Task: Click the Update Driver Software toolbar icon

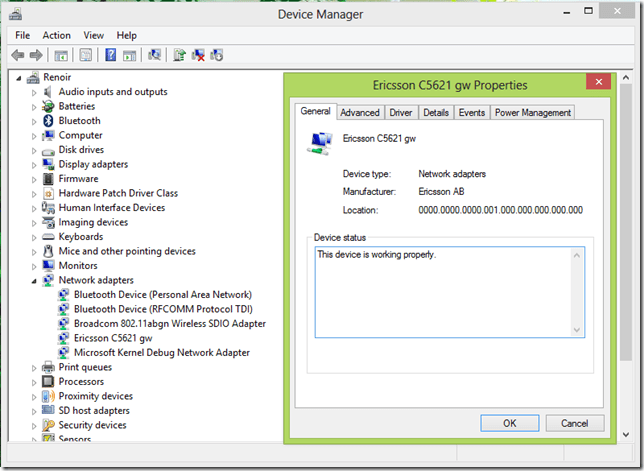Action: [x=179, y=55]
